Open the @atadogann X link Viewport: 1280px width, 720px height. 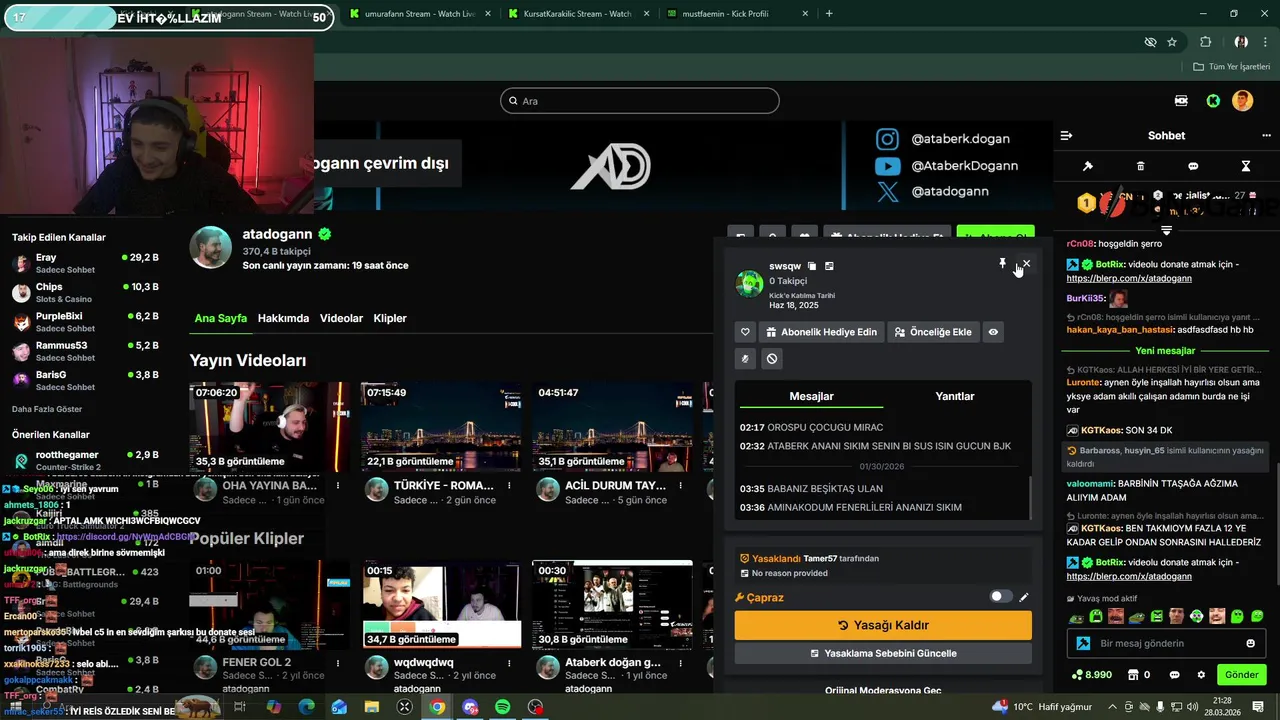pos(933,191)
